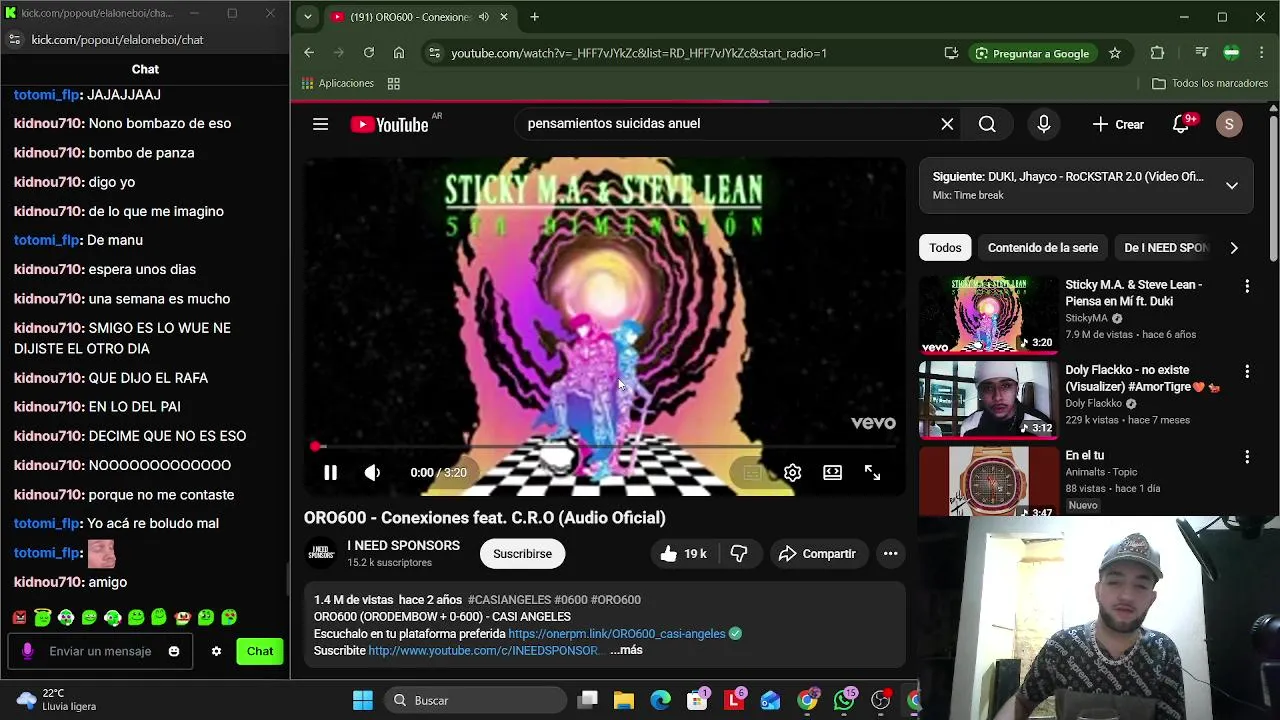Open the Crear upload menu
Viewport: 1280px width, 720px height.
(1118, 124)
